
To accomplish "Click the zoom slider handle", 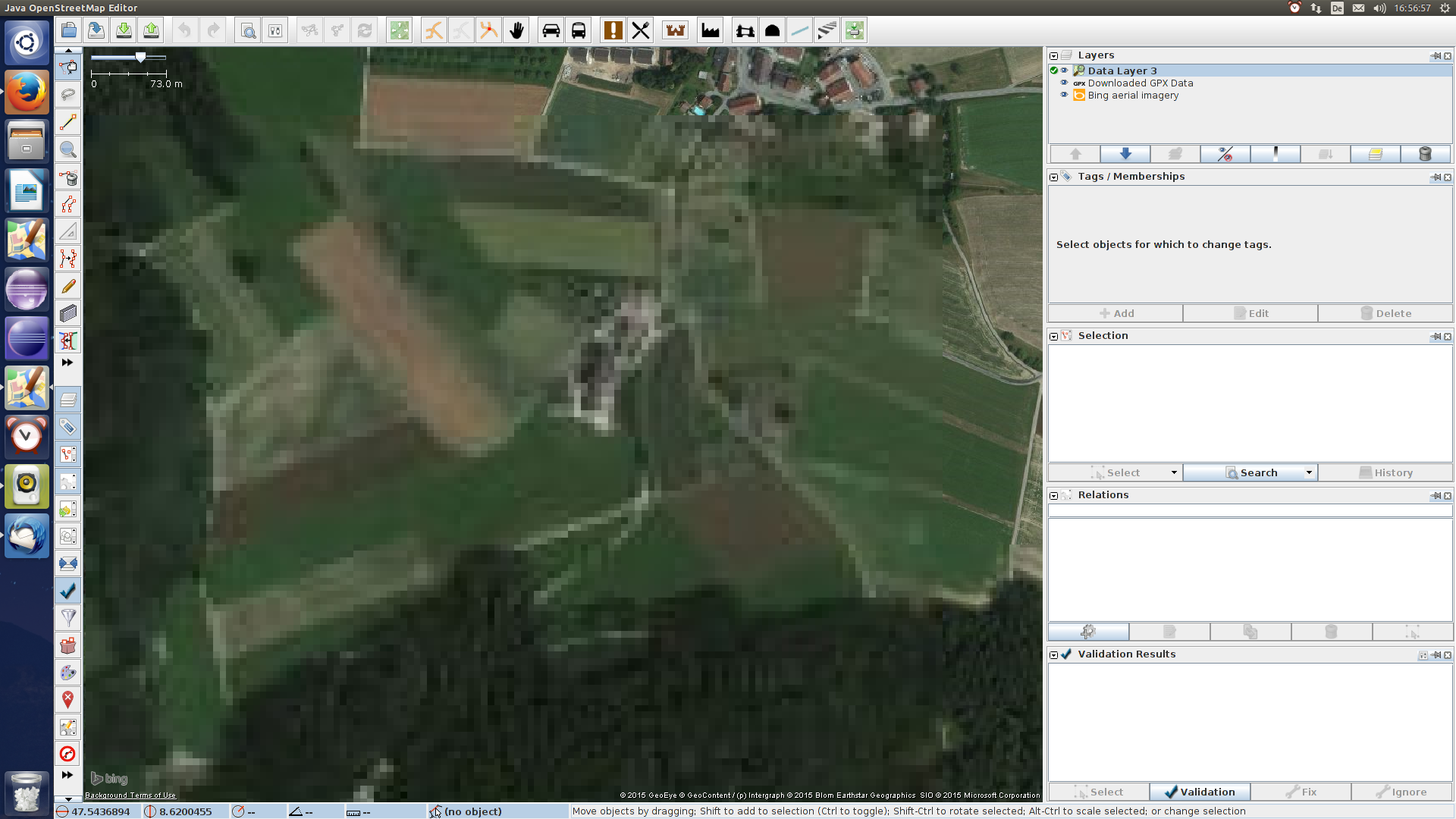I will point(140,58).
